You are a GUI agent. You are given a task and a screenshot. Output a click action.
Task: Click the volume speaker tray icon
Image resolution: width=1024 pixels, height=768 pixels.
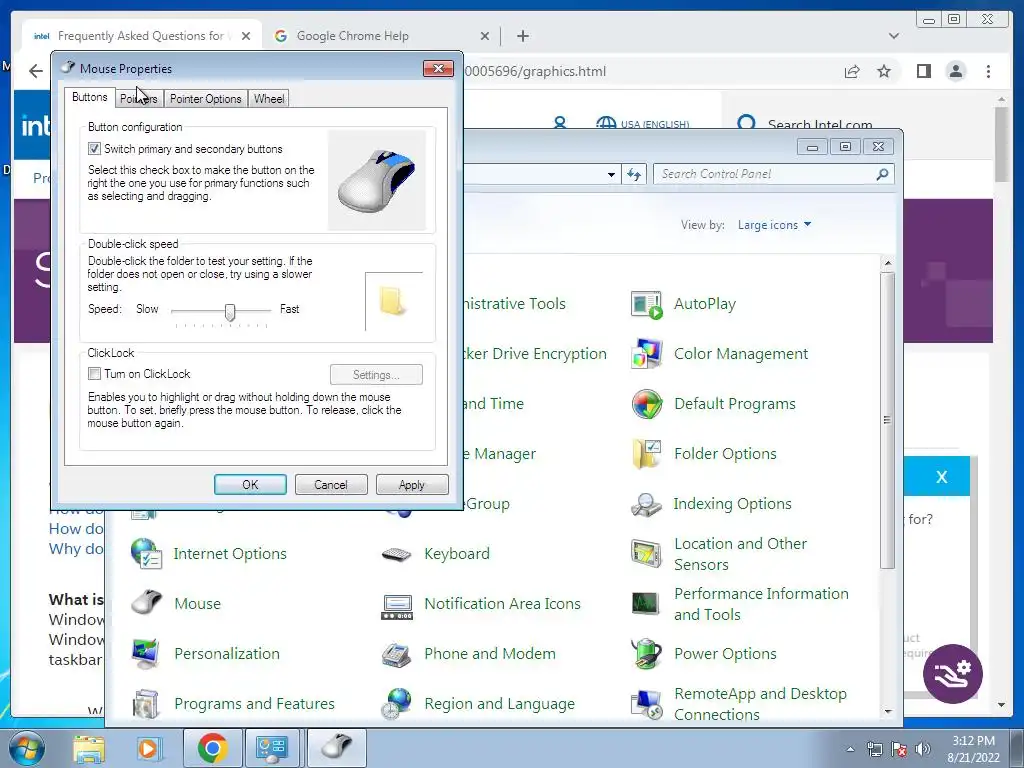tap(923, 750)
